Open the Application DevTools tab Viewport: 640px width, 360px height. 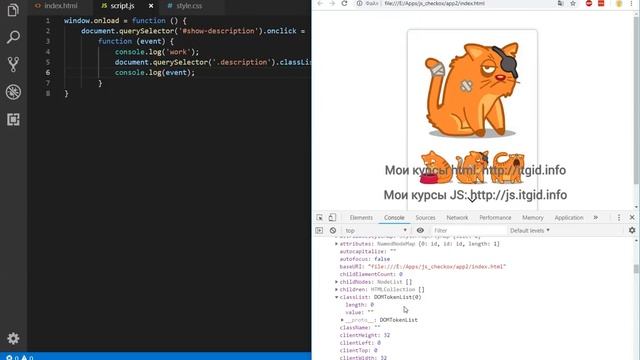(569, 218)
